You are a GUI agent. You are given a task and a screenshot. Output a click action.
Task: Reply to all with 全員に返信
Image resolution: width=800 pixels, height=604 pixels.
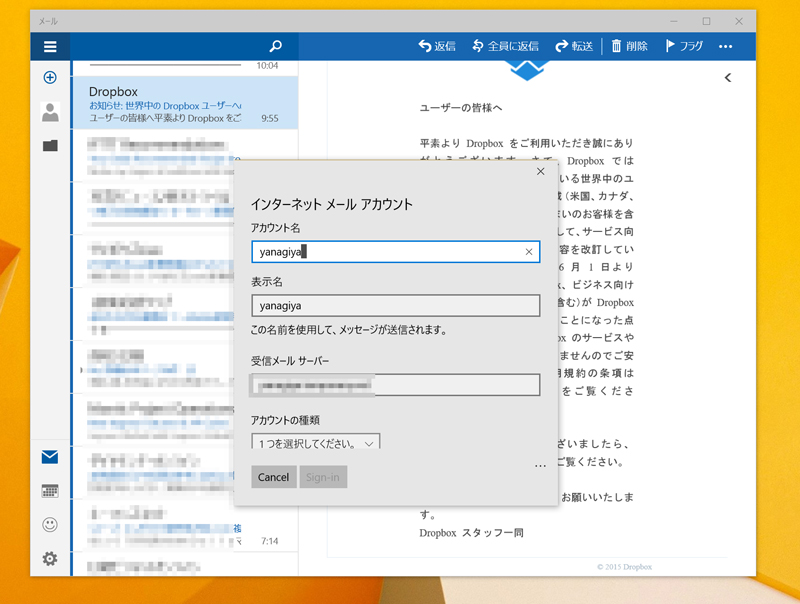[506, 46]
